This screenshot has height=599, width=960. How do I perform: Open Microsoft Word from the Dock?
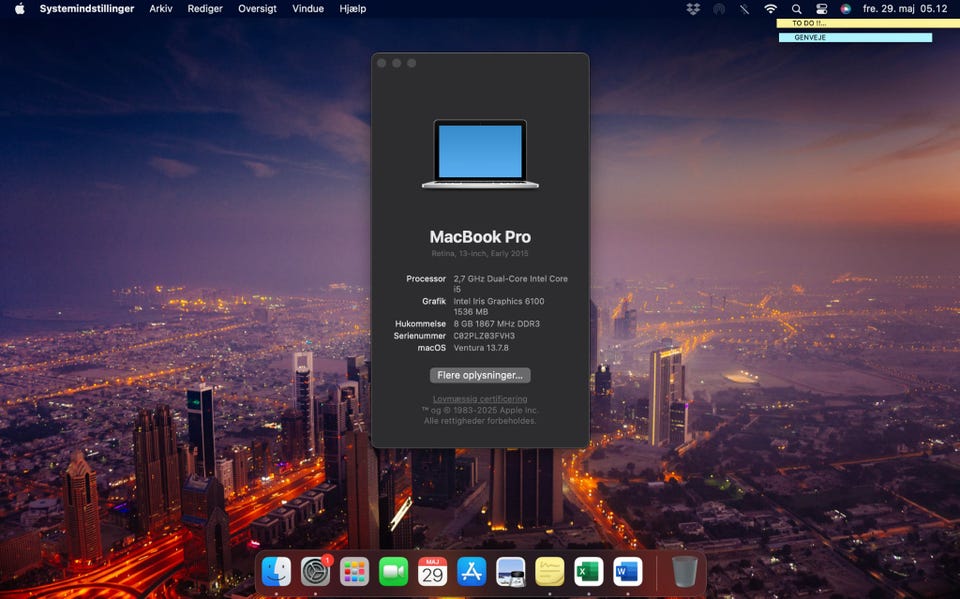pos(628,572)
